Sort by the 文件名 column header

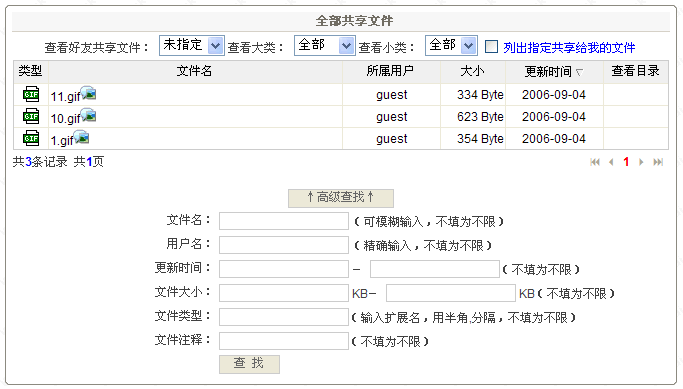[x=195, y=71]
